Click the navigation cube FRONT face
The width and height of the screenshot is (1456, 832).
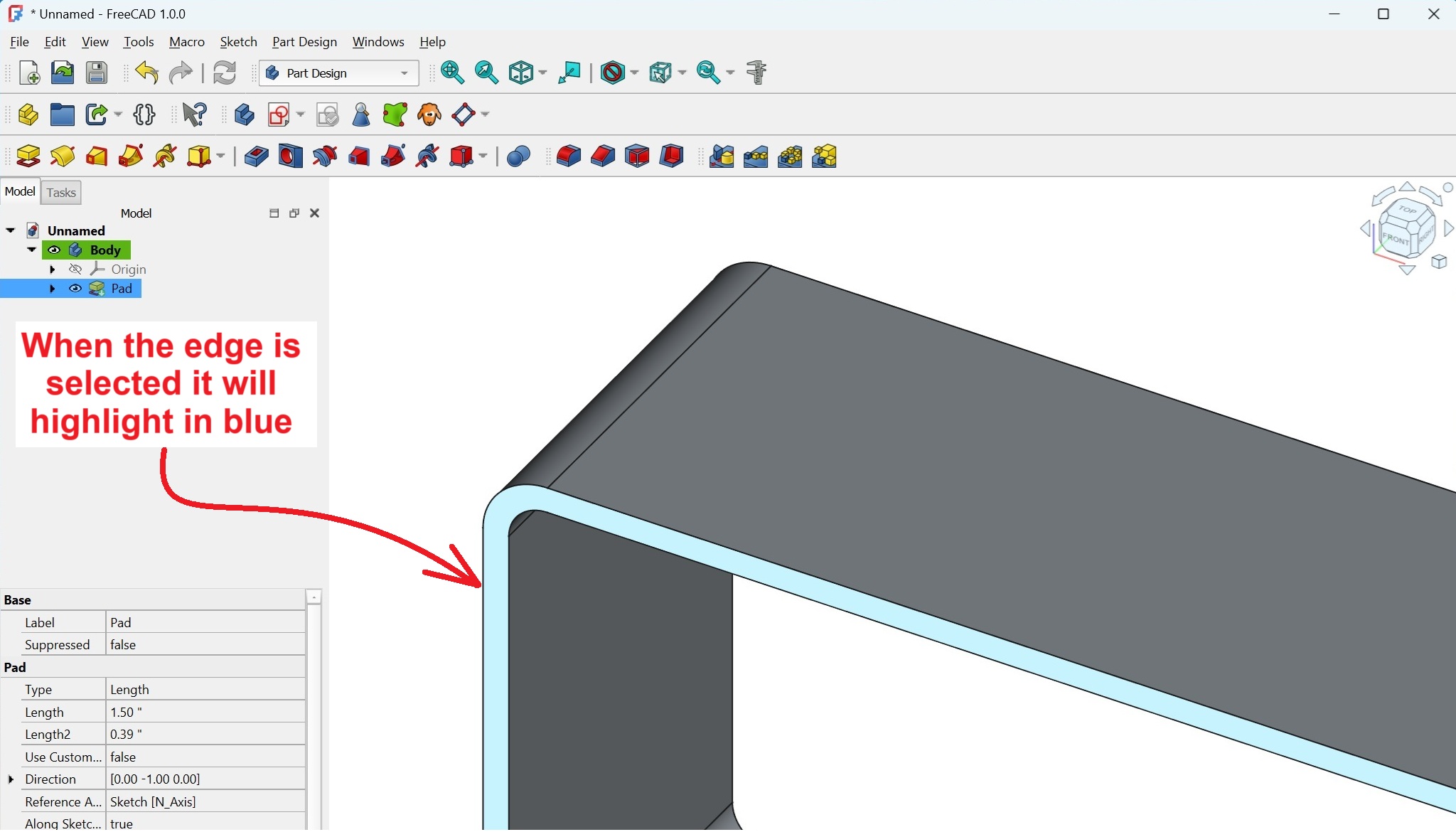[1394, 239]
